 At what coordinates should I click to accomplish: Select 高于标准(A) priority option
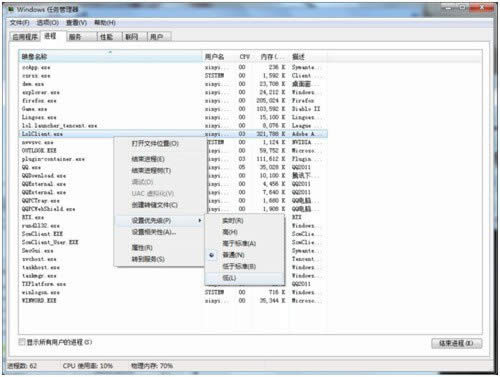click(239, 243)
